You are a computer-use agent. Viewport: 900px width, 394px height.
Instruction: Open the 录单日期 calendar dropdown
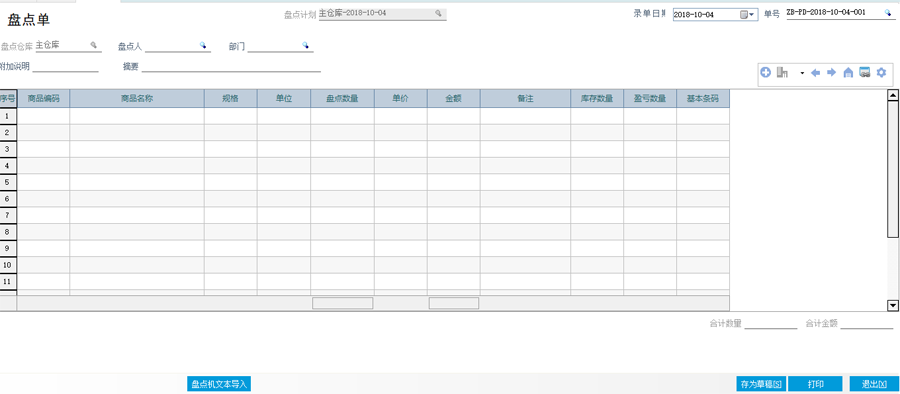pyautogui.click(x=747, y=14)
